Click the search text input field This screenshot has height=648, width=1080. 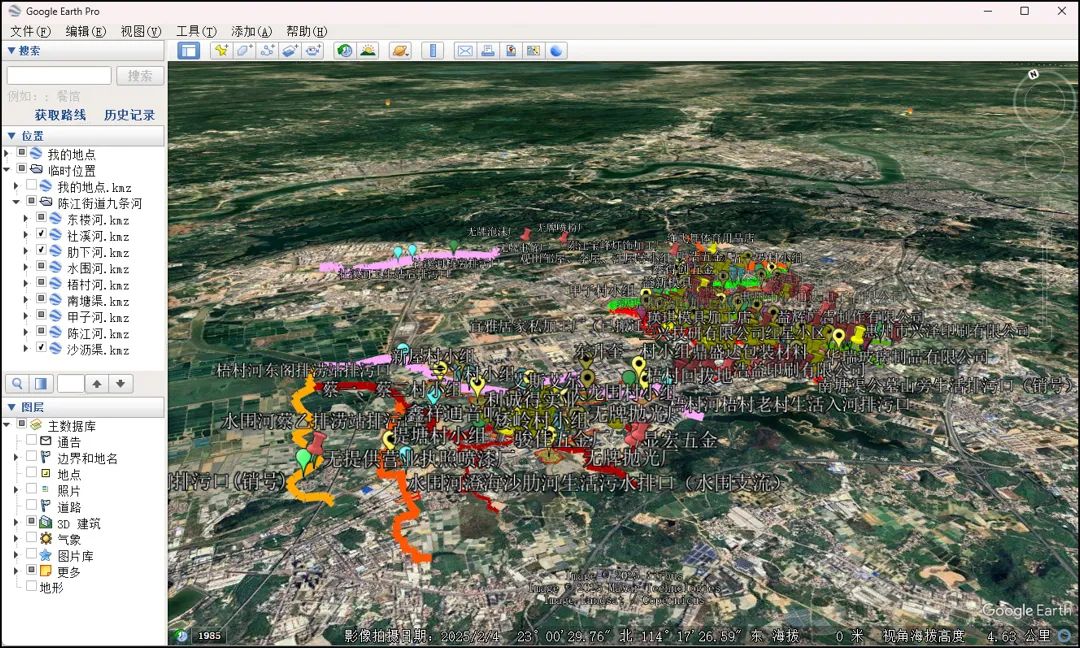tap(59, 76)
